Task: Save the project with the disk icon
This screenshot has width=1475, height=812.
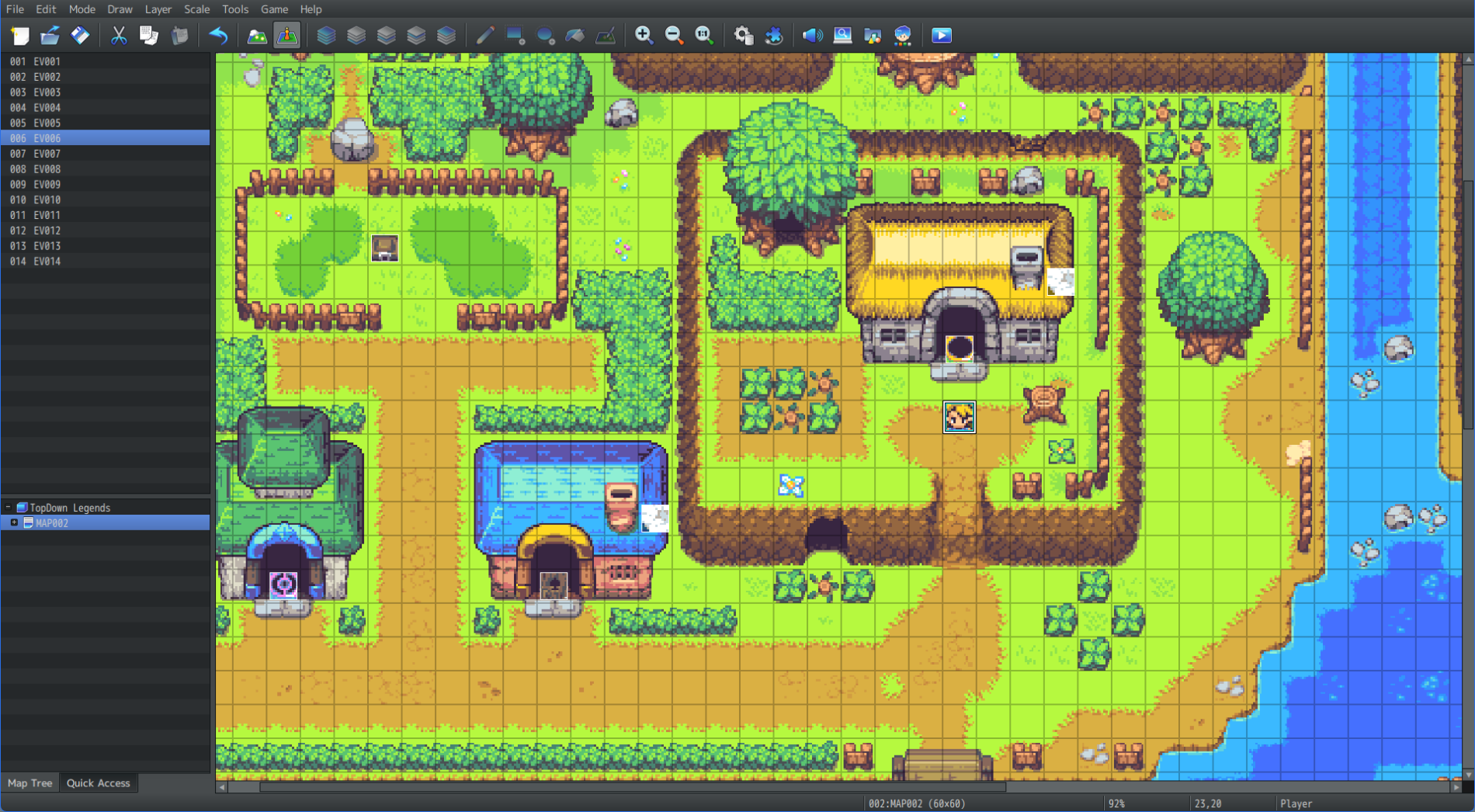Action: pos(80,35)
